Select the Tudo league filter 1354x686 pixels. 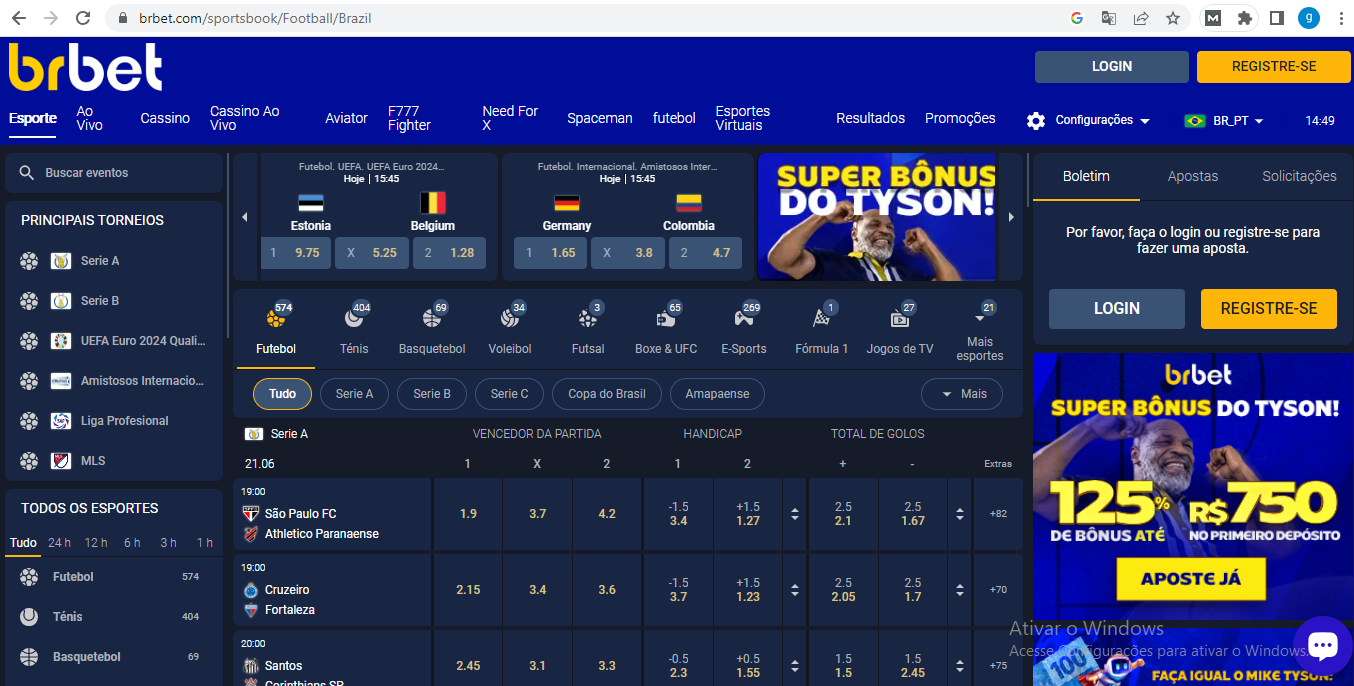pyautogui.click(x=282, y=394)
